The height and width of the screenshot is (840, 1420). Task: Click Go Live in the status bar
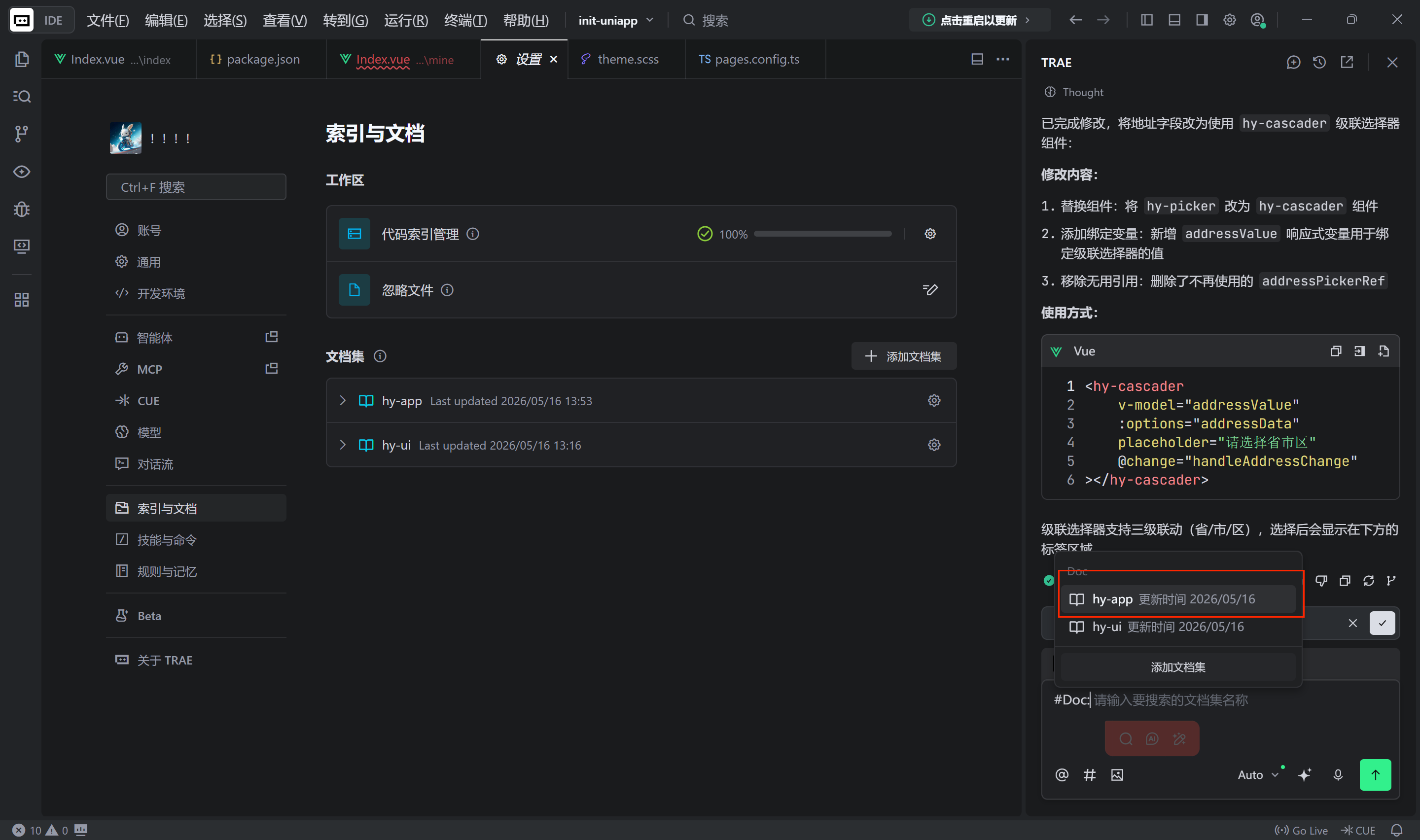click(x=1301, y=830)
